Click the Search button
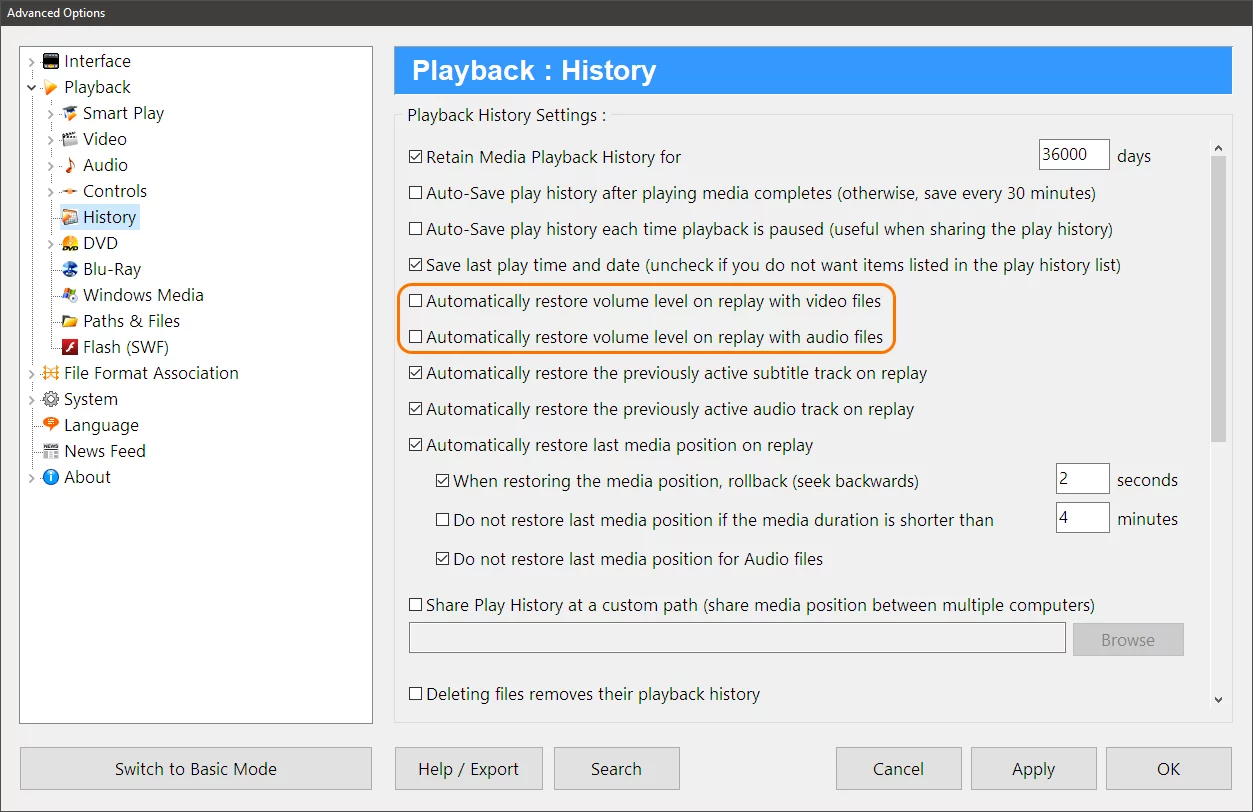 [x=616, y=769]
